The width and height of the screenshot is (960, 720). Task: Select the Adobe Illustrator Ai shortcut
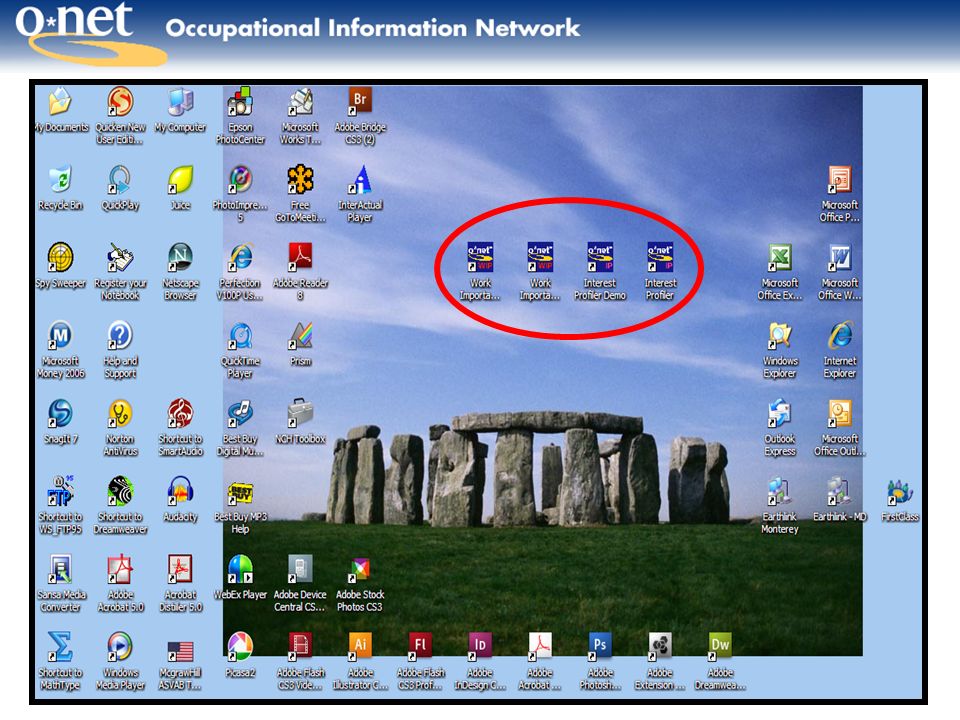point(360,647)
